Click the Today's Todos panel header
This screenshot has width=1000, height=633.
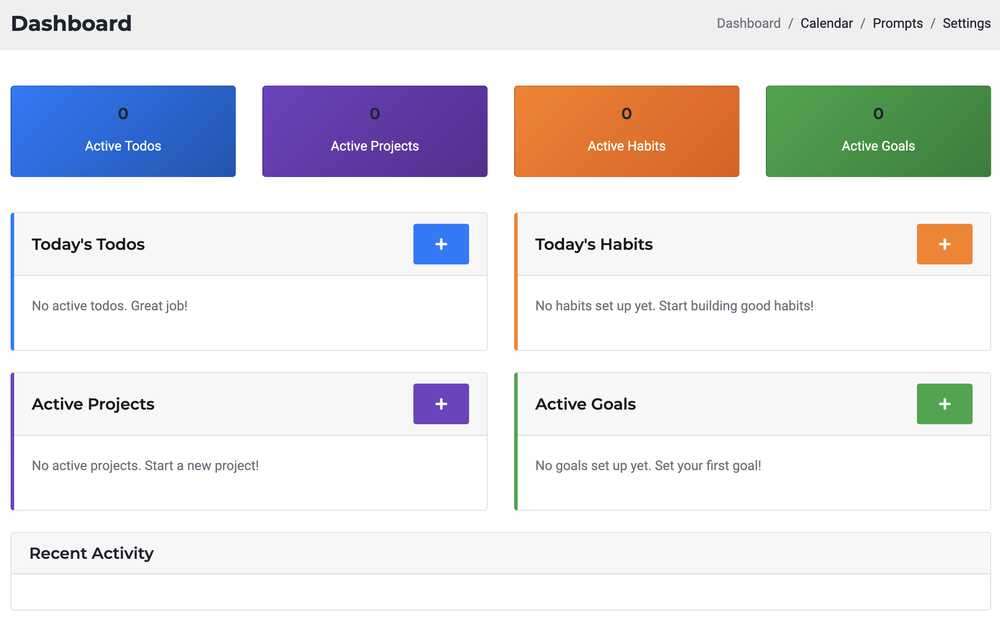87,244
